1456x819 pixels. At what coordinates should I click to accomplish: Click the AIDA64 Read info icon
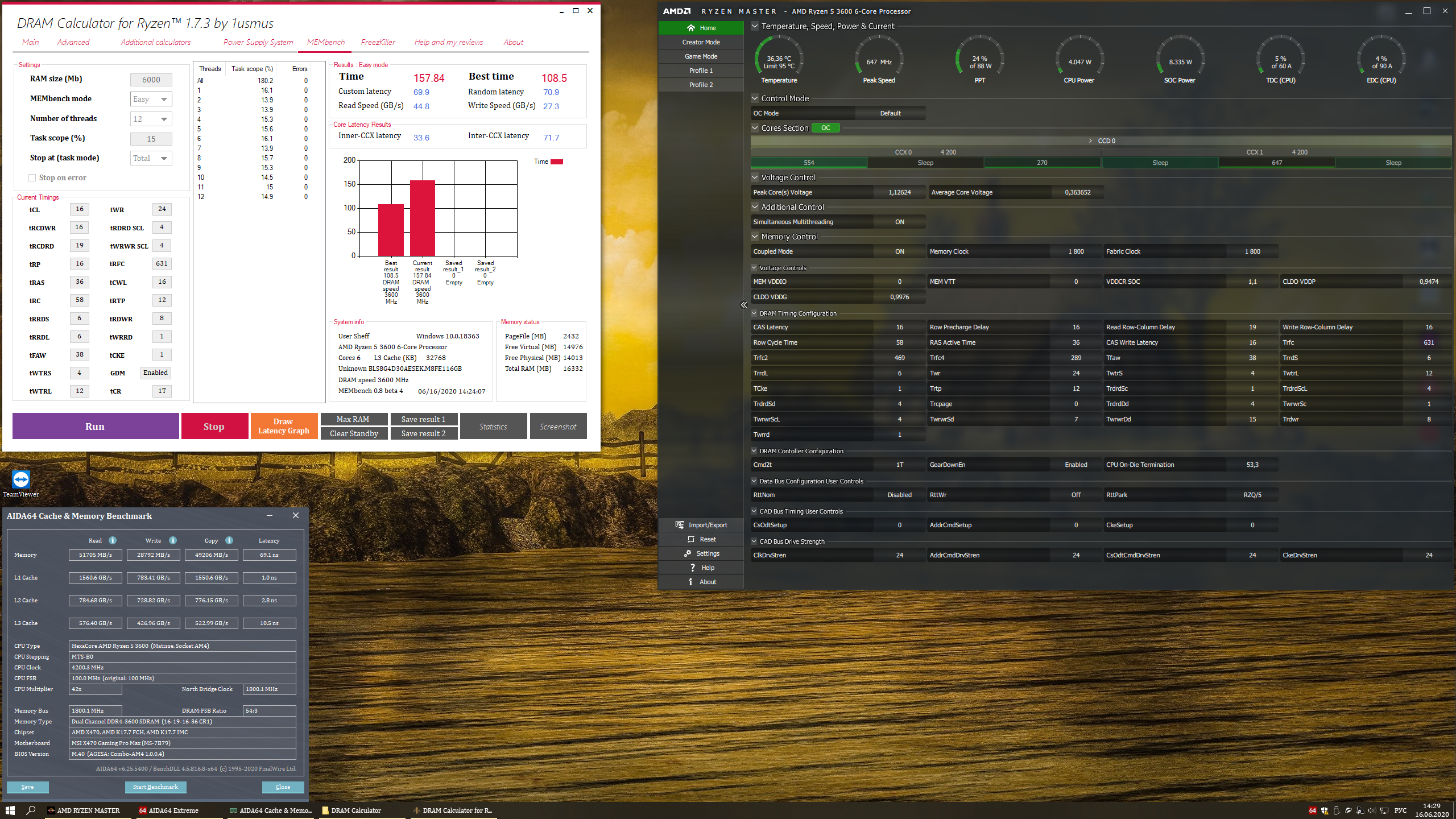pos(113,540)
